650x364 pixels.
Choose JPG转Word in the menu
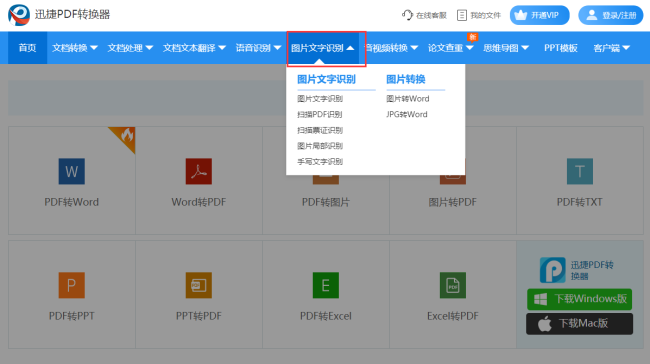[406, 114]
